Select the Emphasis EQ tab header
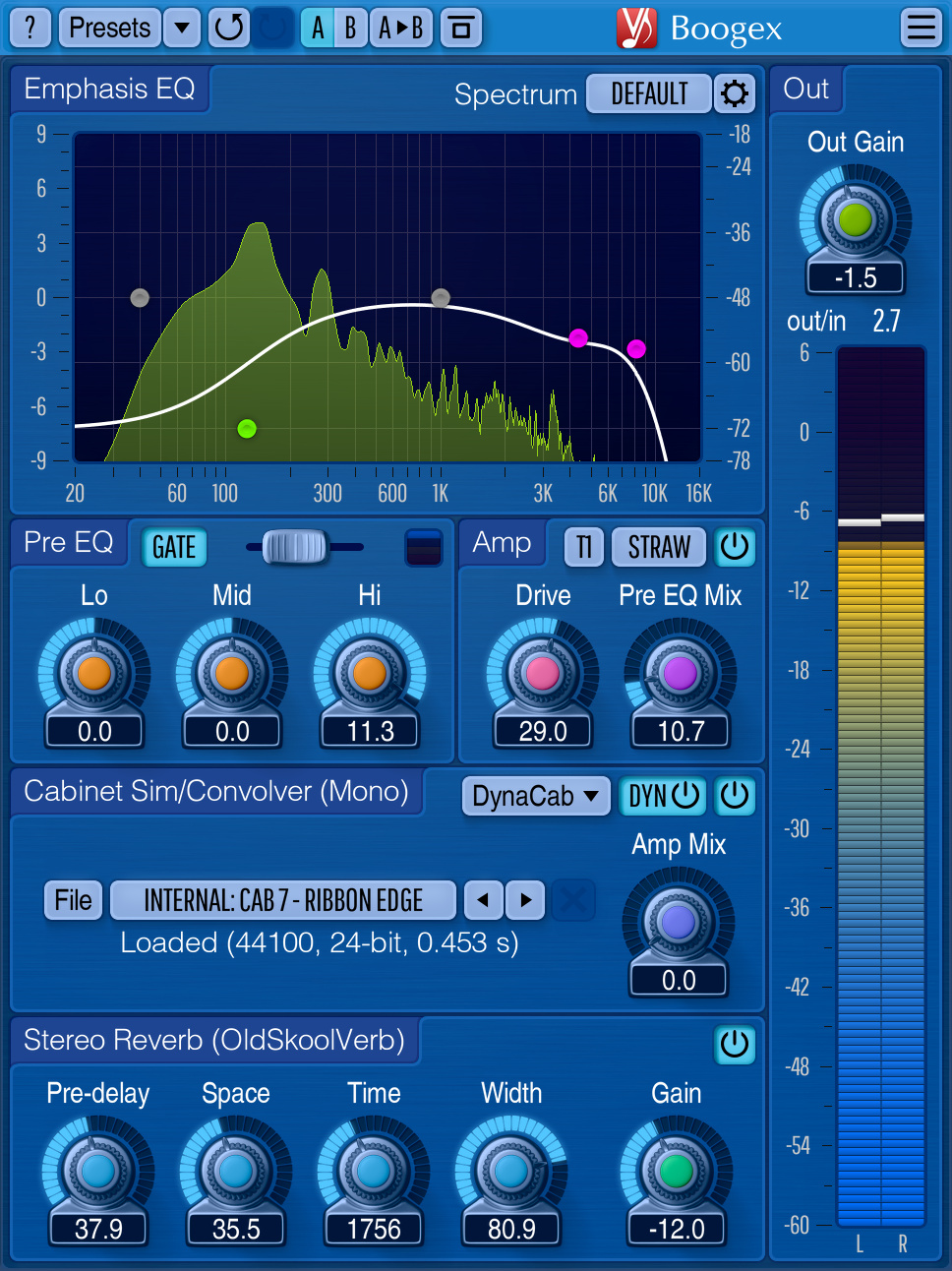The image size is (952, 1271). 109,89
